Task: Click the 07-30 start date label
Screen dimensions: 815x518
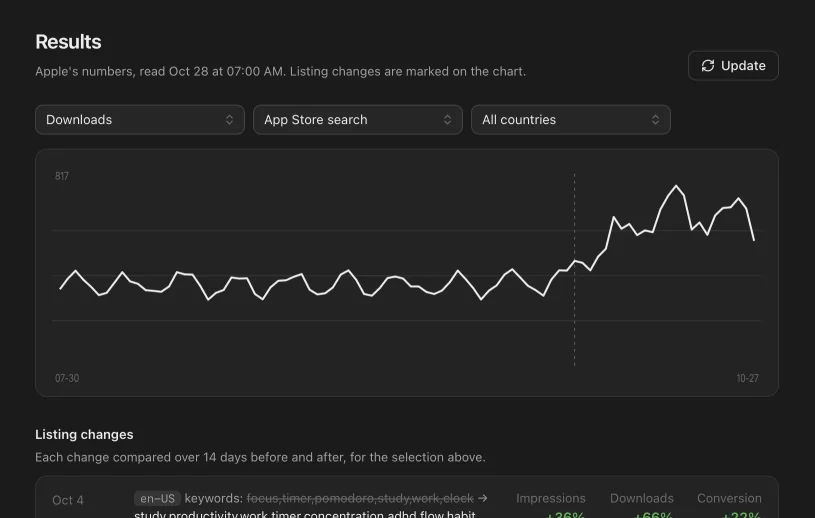Action: point(67,378)
